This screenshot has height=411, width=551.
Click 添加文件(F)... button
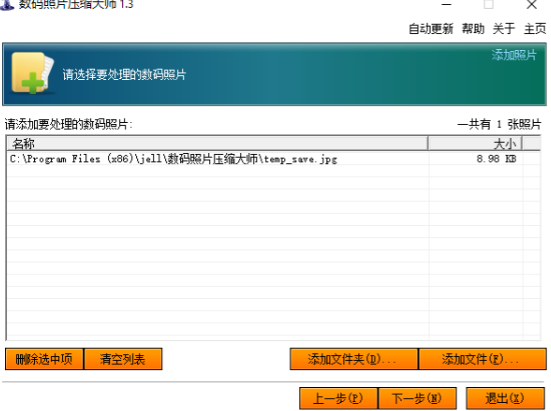coord(482,359)
